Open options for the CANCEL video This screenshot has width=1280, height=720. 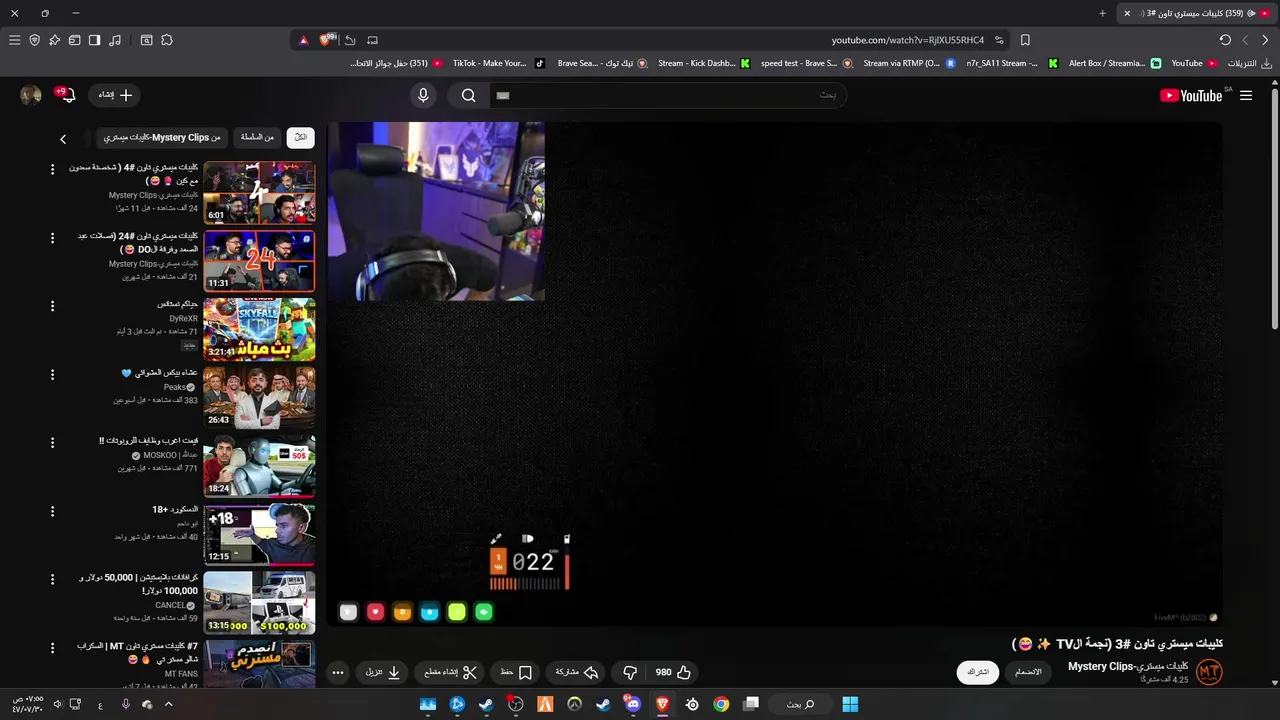pos(53,579)
